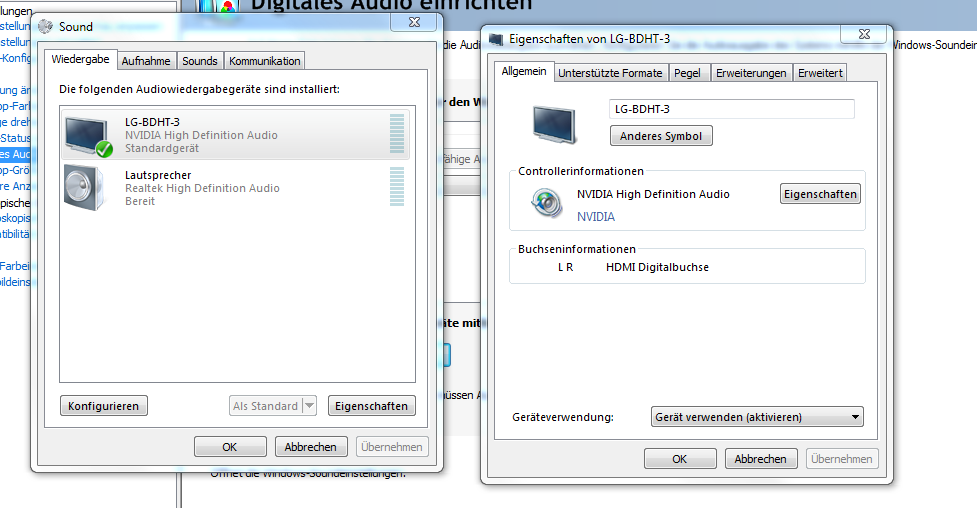Select the Allgemein tab

[524, 71]
